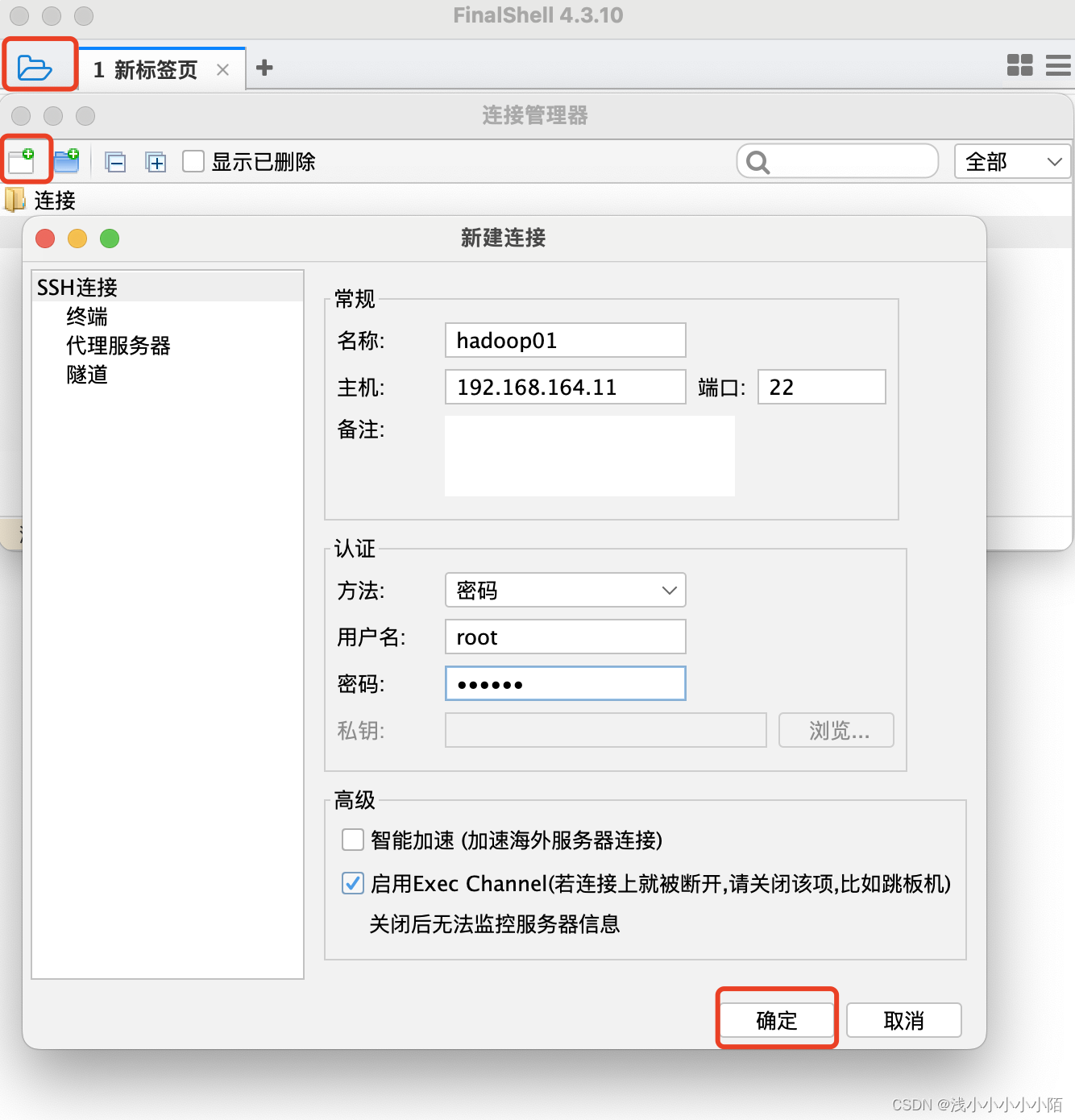
Task: Expand all tree nodes icon
Action: (x=156, y=162)
